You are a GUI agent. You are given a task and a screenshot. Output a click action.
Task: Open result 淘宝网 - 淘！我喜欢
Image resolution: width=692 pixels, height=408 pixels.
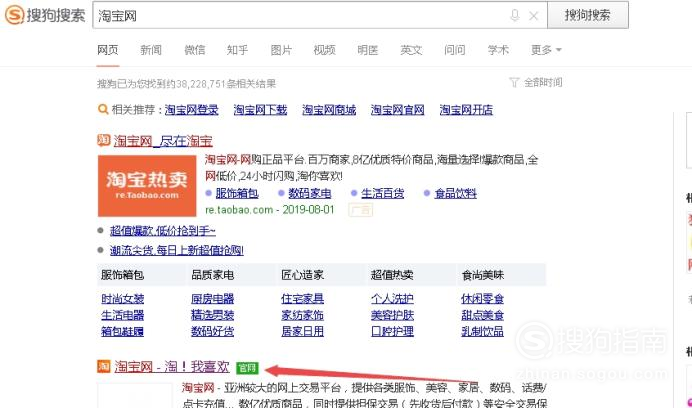point(172,367)
